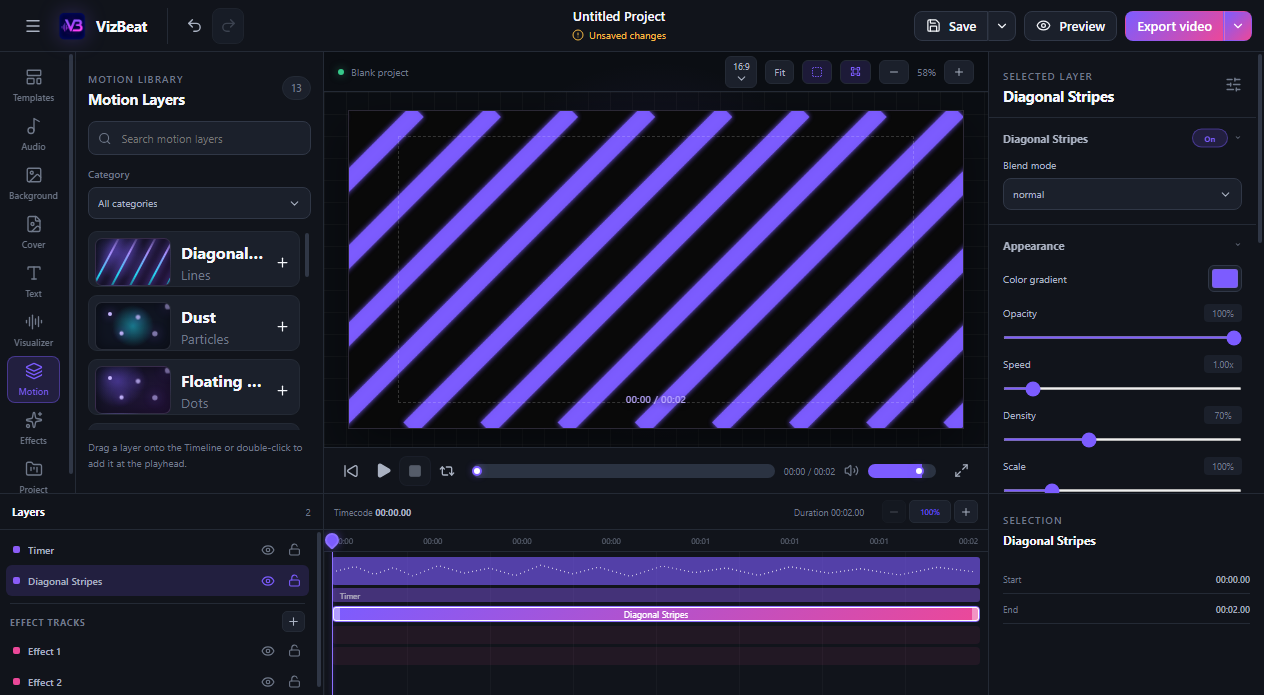Open the Background sidebar panel
Viewport: 1264px width, 695px height.
pyautogui.click(x=33, y=183)
